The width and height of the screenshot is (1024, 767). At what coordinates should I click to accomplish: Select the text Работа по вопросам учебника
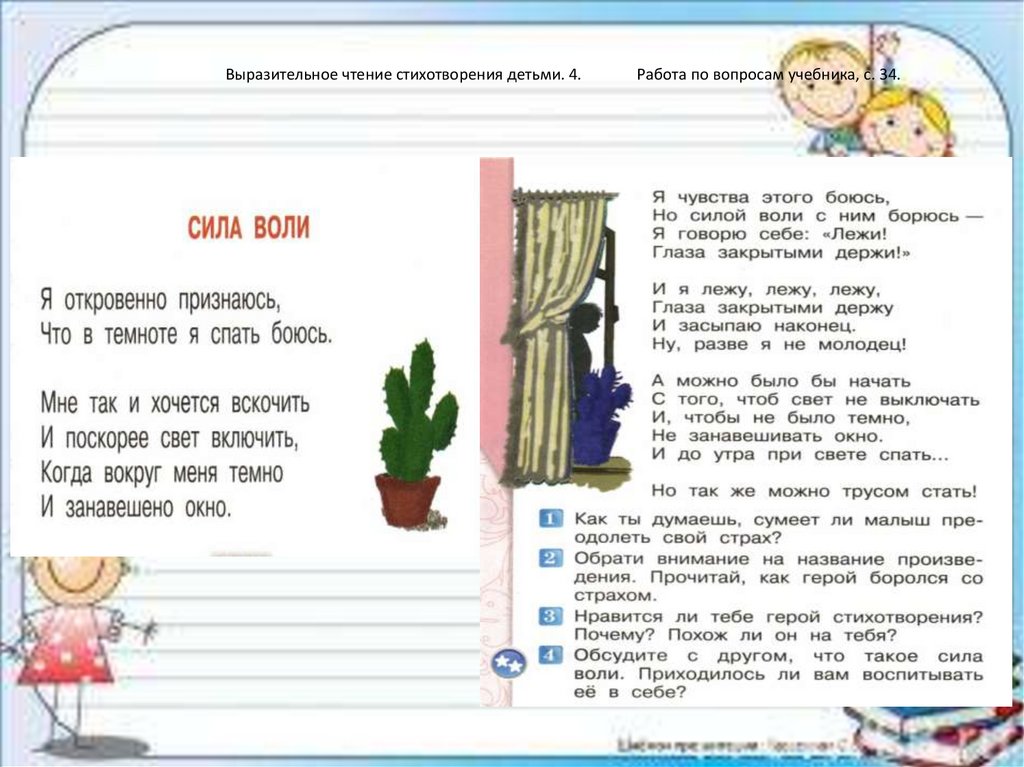pos(767,73)
